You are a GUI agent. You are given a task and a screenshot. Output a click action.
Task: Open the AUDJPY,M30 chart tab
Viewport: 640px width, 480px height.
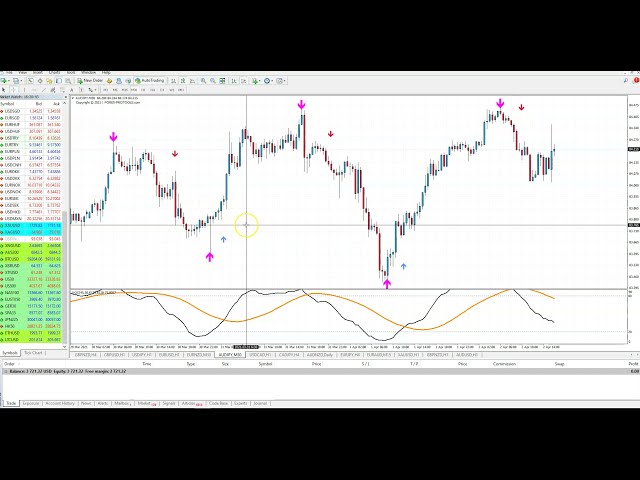tap(227, 354)
